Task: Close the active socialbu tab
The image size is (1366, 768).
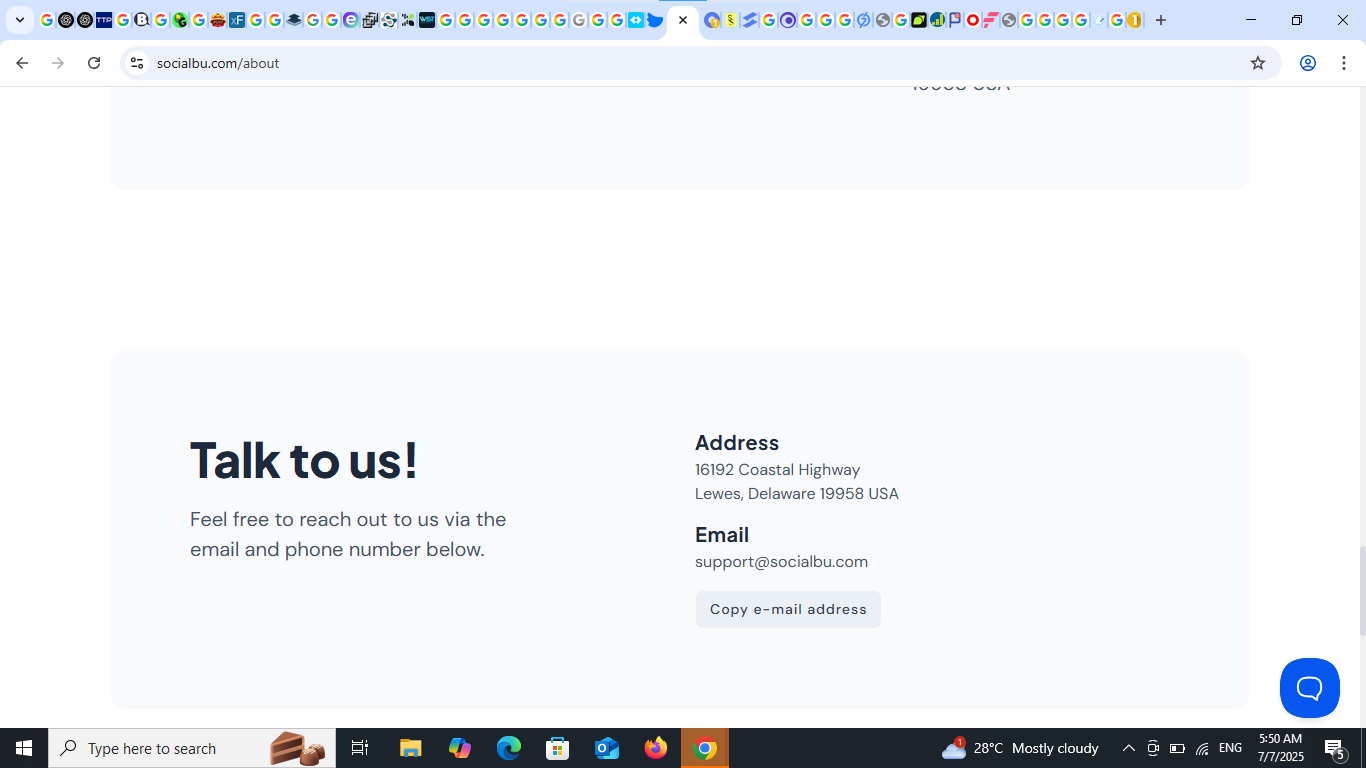Action: click(x=683, y=20)
